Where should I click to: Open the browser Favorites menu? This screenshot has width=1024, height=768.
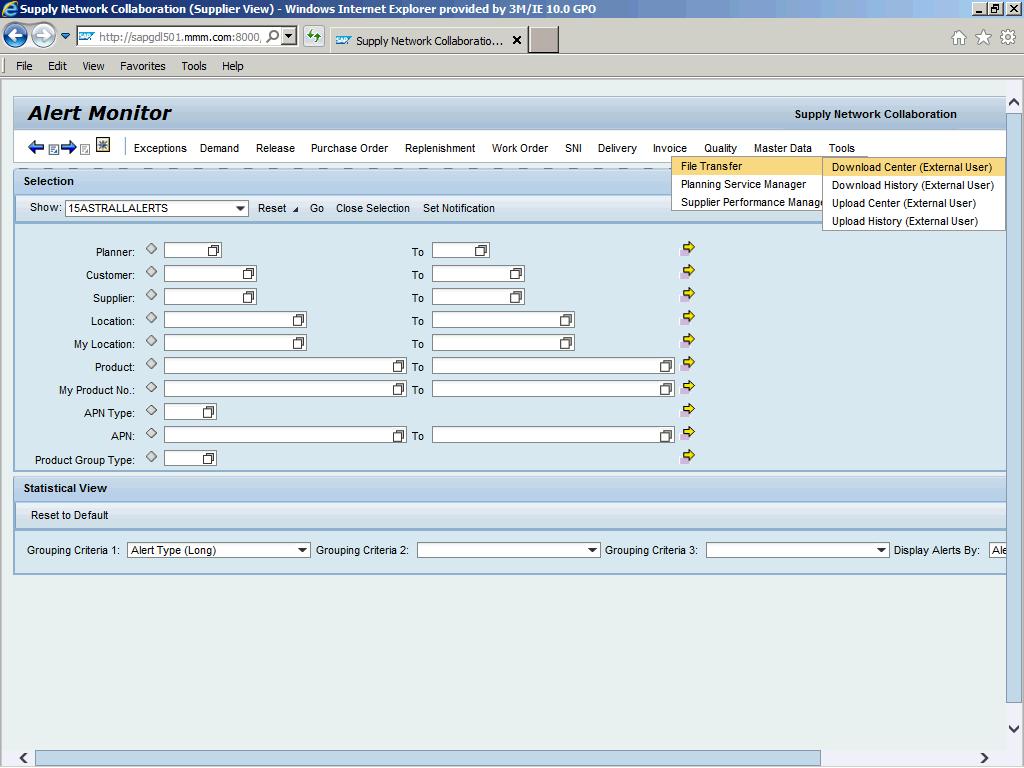pos(142,66)
